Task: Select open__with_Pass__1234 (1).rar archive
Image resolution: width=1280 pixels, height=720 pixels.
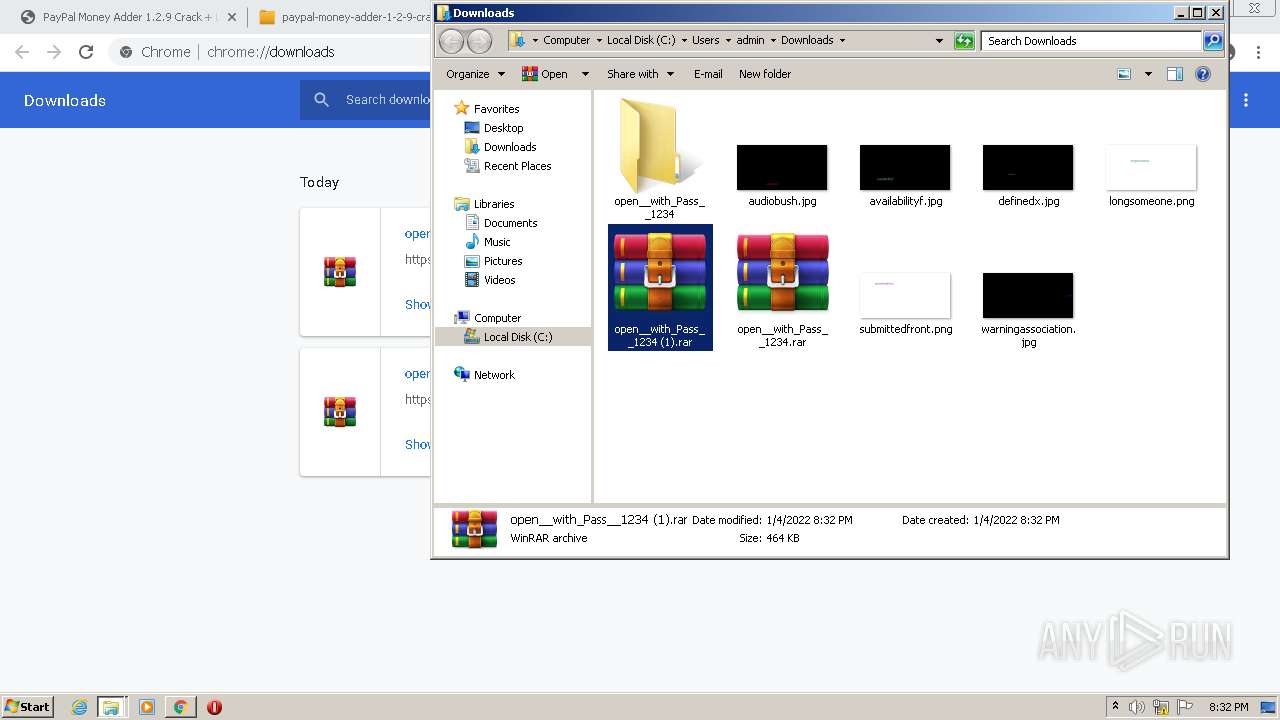Action: point(660,287)
